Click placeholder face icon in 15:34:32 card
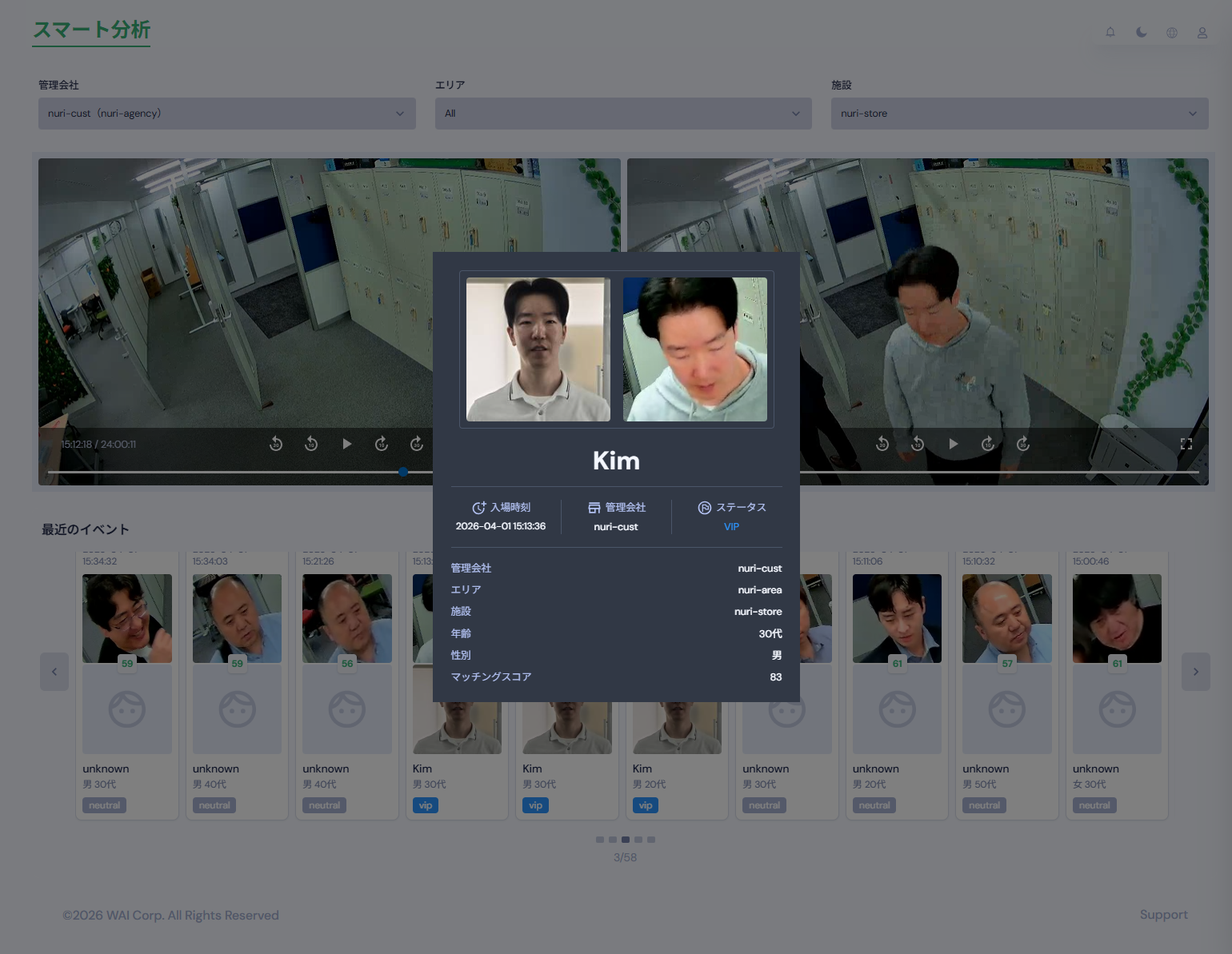 (x=127, y=709)
